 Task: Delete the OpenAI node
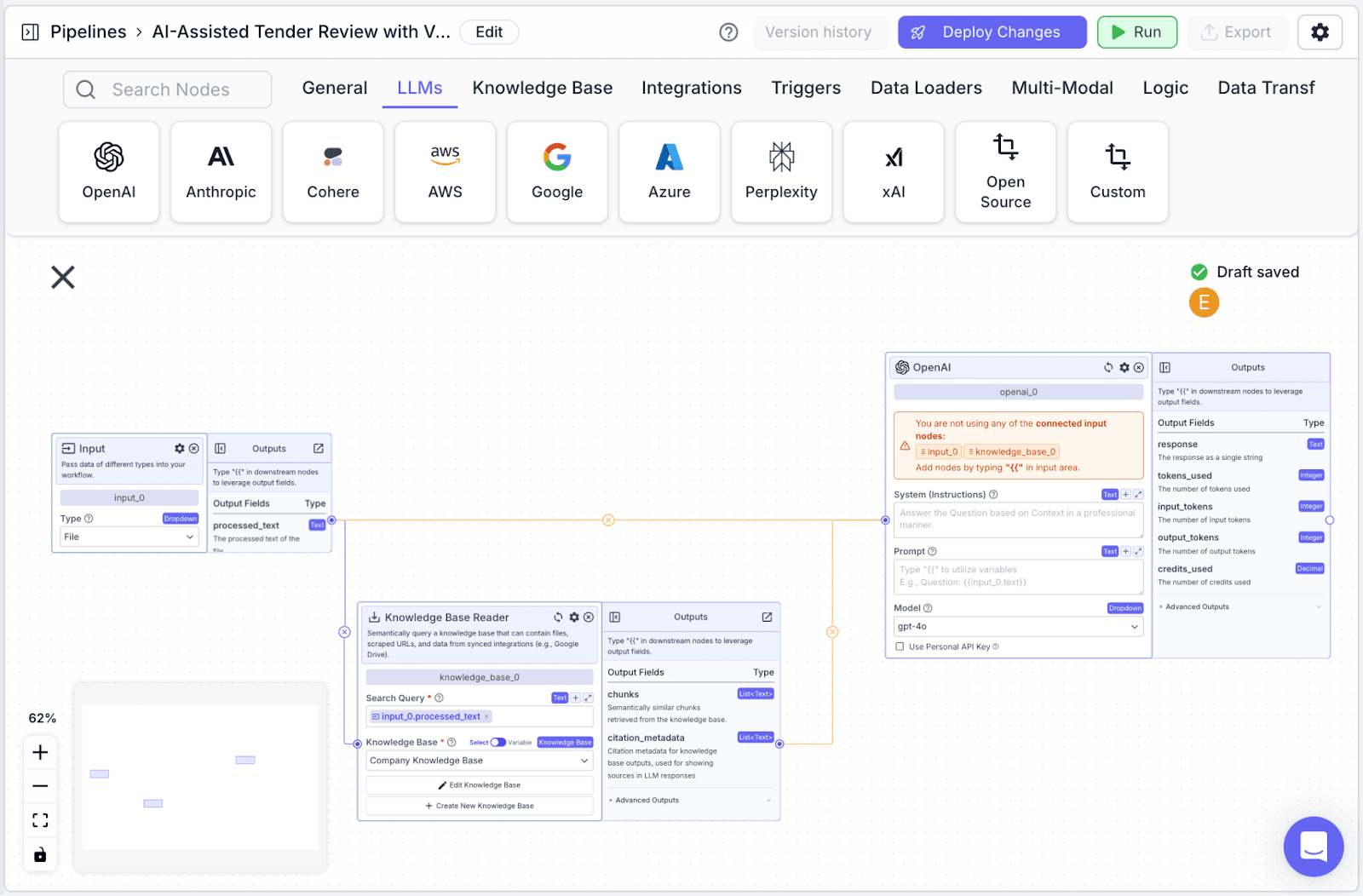(1139, 367)
